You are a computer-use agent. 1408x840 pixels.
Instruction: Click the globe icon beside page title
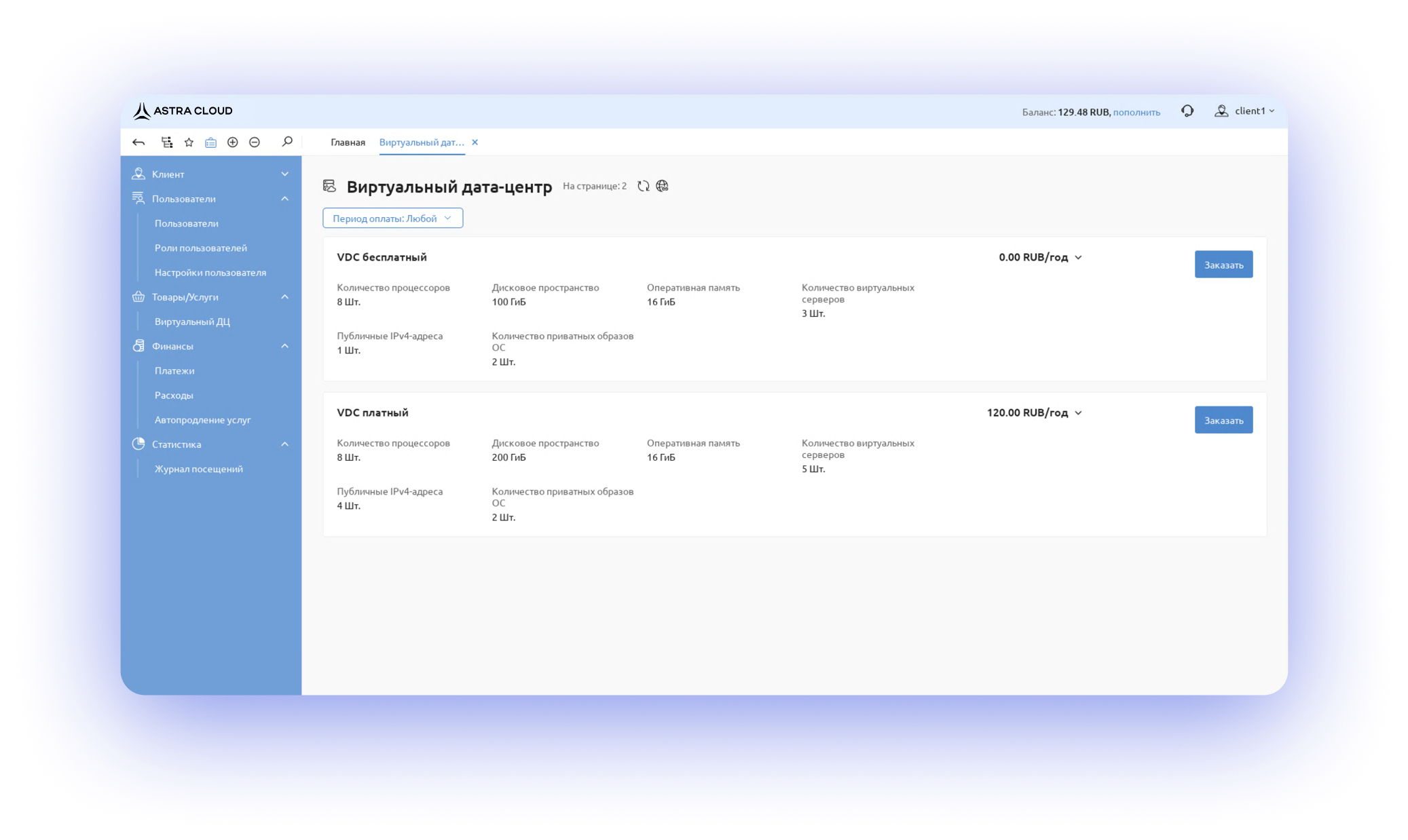[x=663, y=186]
